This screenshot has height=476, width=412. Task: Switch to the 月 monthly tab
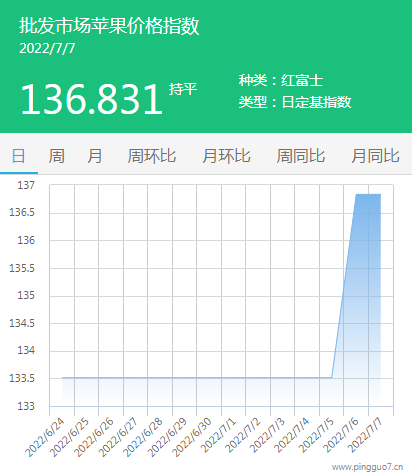[95, 156]
